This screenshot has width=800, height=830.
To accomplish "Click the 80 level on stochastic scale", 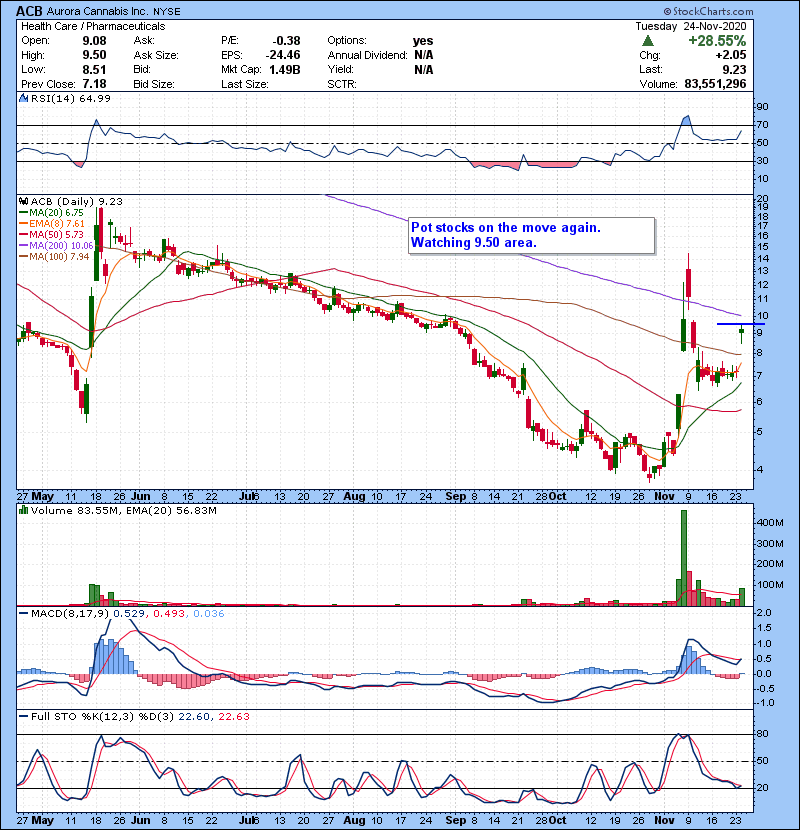I will (x=763, y=734).
